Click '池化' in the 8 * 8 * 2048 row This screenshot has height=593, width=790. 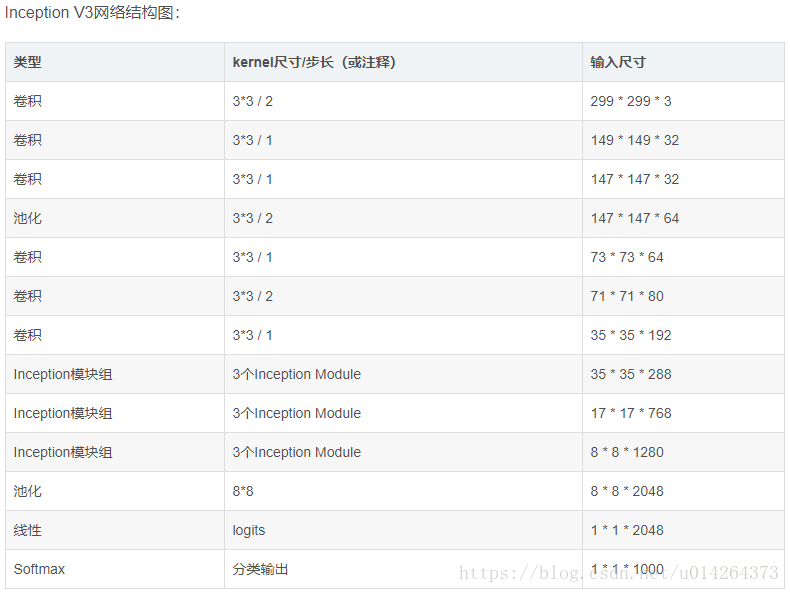point(27,491)
